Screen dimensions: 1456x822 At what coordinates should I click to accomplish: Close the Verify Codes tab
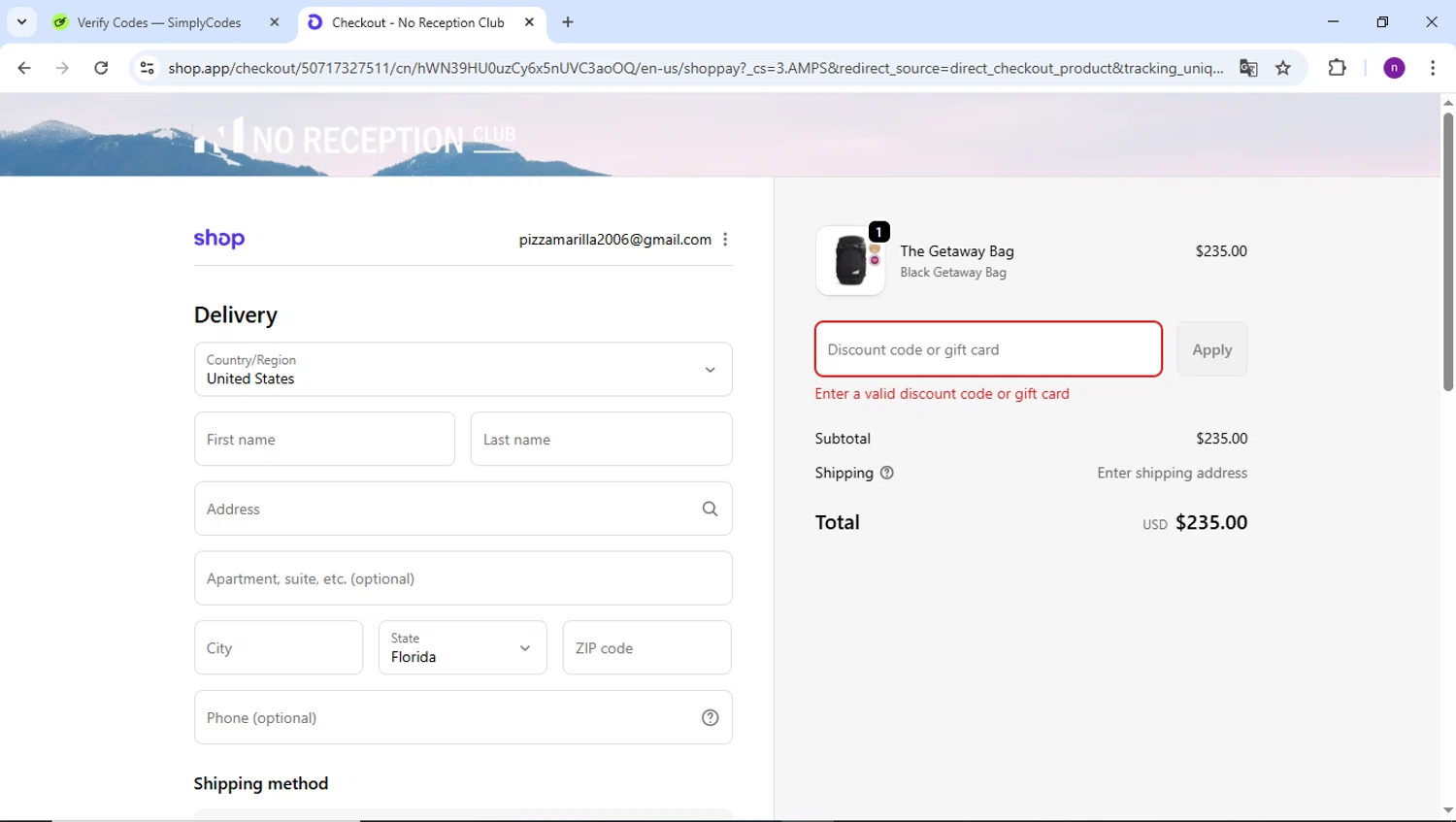click(275, 22)
